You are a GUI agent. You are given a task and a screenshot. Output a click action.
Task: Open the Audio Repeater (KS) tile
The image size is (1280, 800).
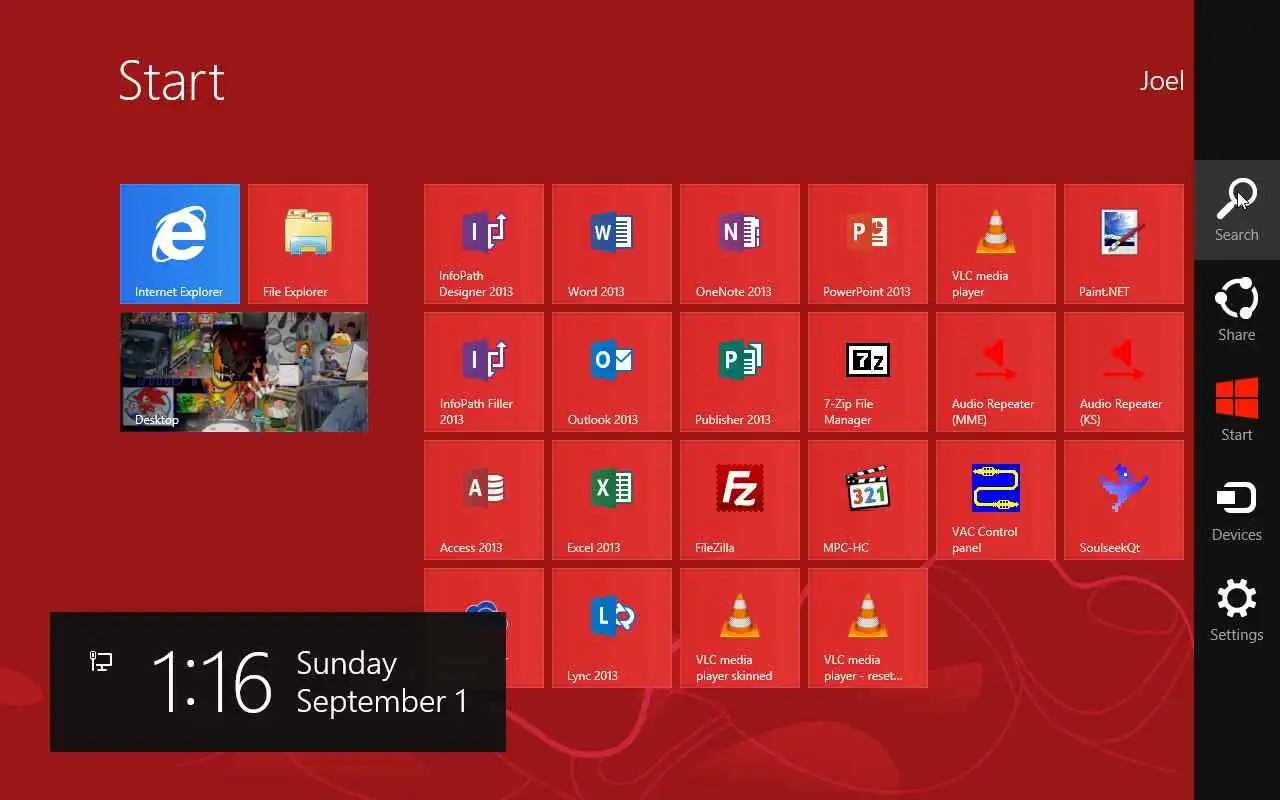(1124, 372)
